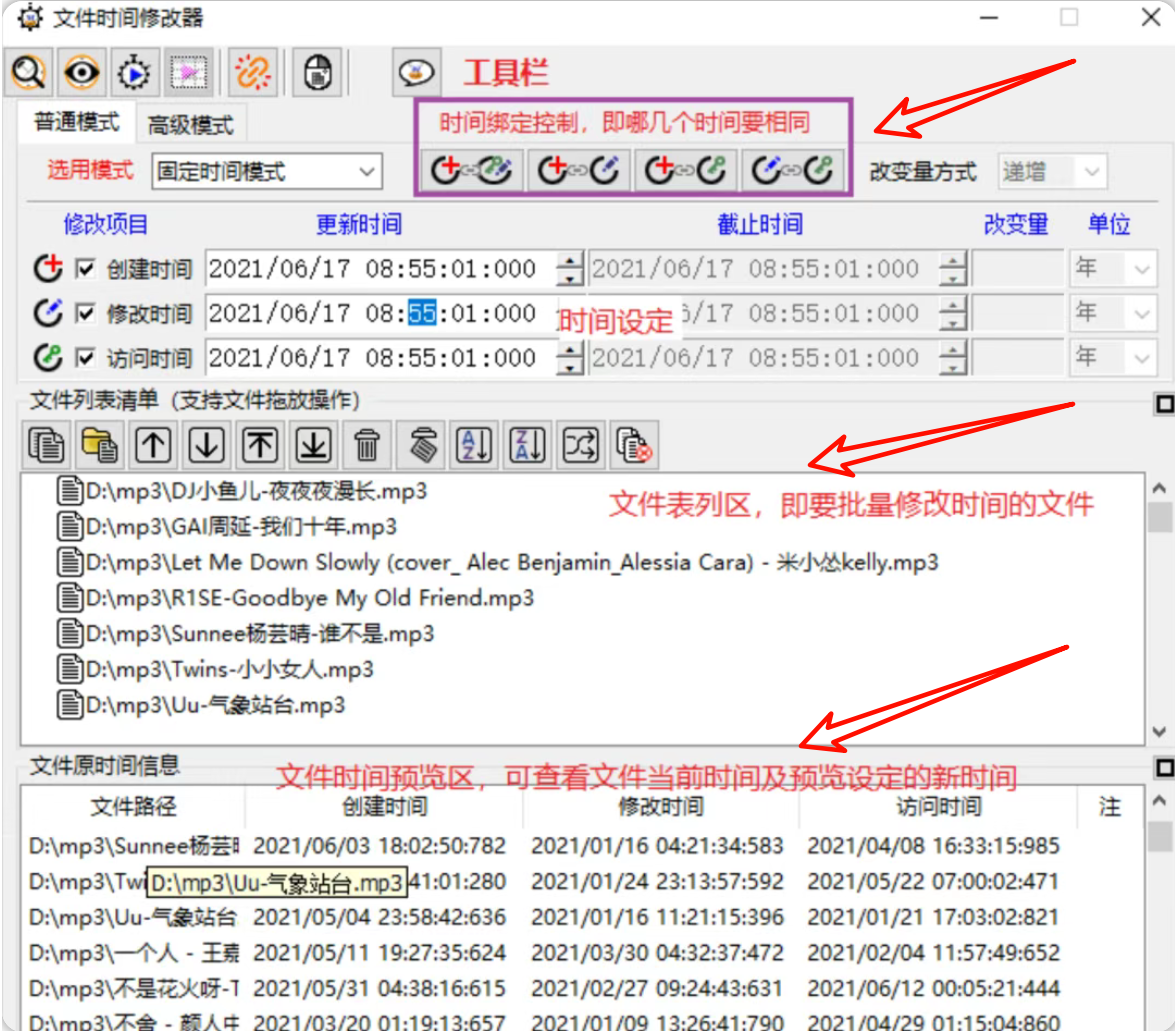Shuffle the file list order
Screen dimensions: 1175x1031
click(x=582, y=445)
